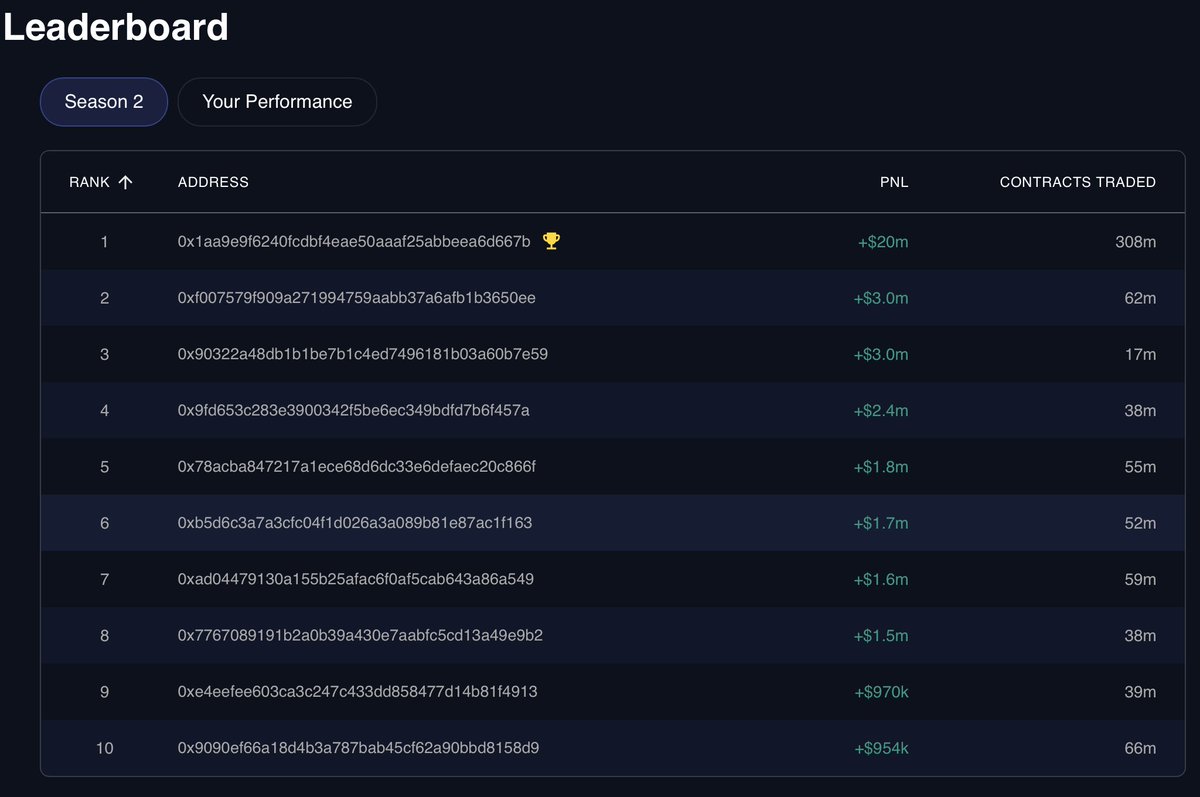Click the +$3.0m PNL in rank 3 row
The height and width of the screenshot is (797, 1200).
click(x=881, y=354)
